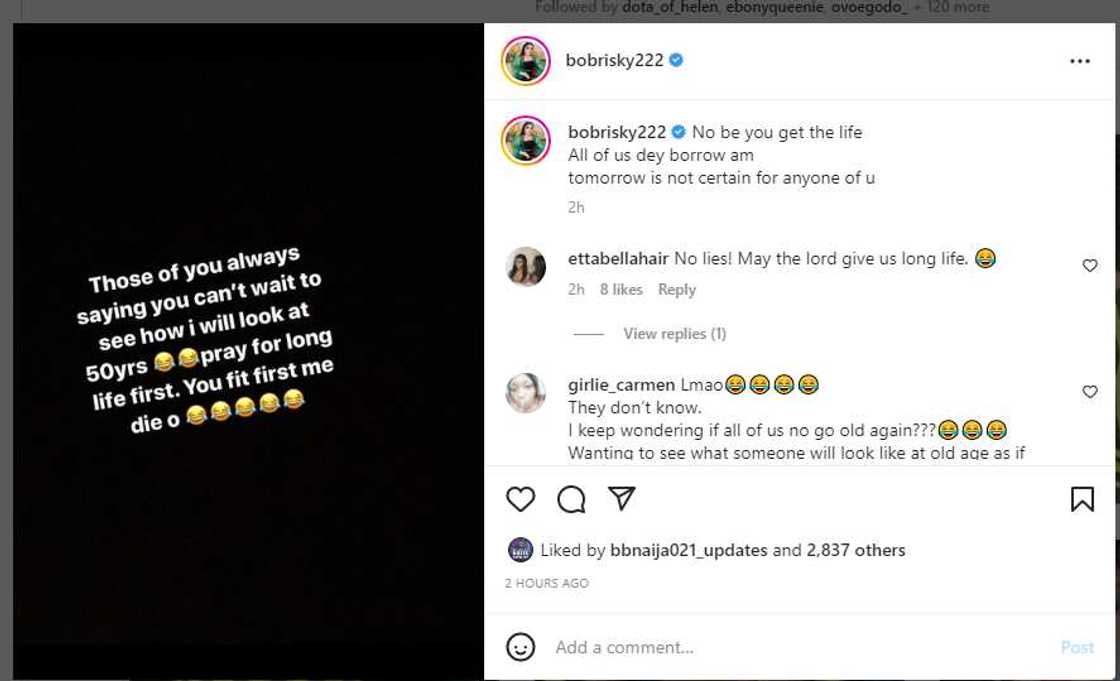This screenshot has width=1120, height=681.
Task: Click '2,837 others' to view likers
Action: click(x=855, y=549)
